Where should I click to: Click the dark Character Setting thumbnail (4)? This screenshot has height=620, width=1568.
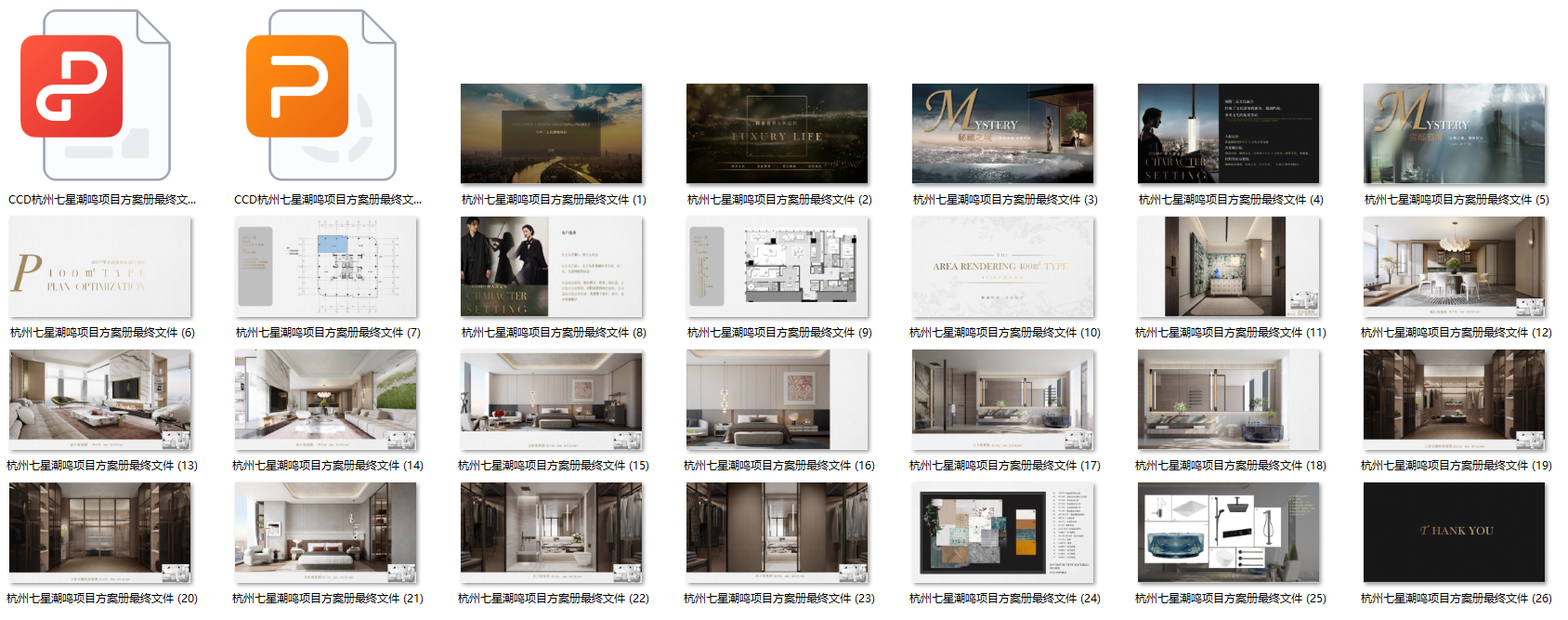click(1228, 134)
